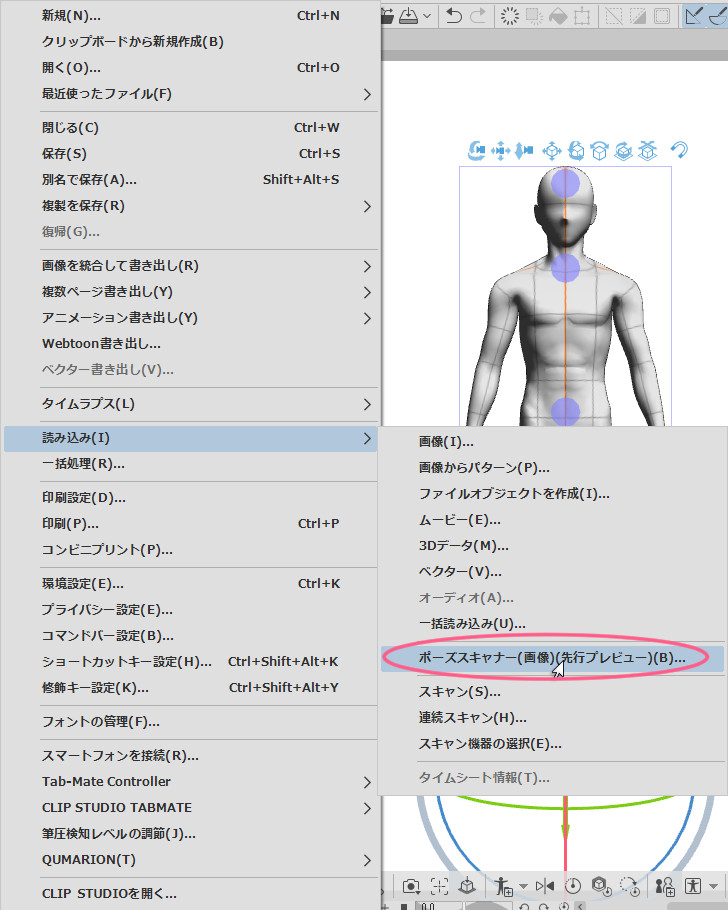Image resolution: width=728 pixels, height=910 pixels.
Task: Click the Undo arrow in top toolbar
Action: 454,16
